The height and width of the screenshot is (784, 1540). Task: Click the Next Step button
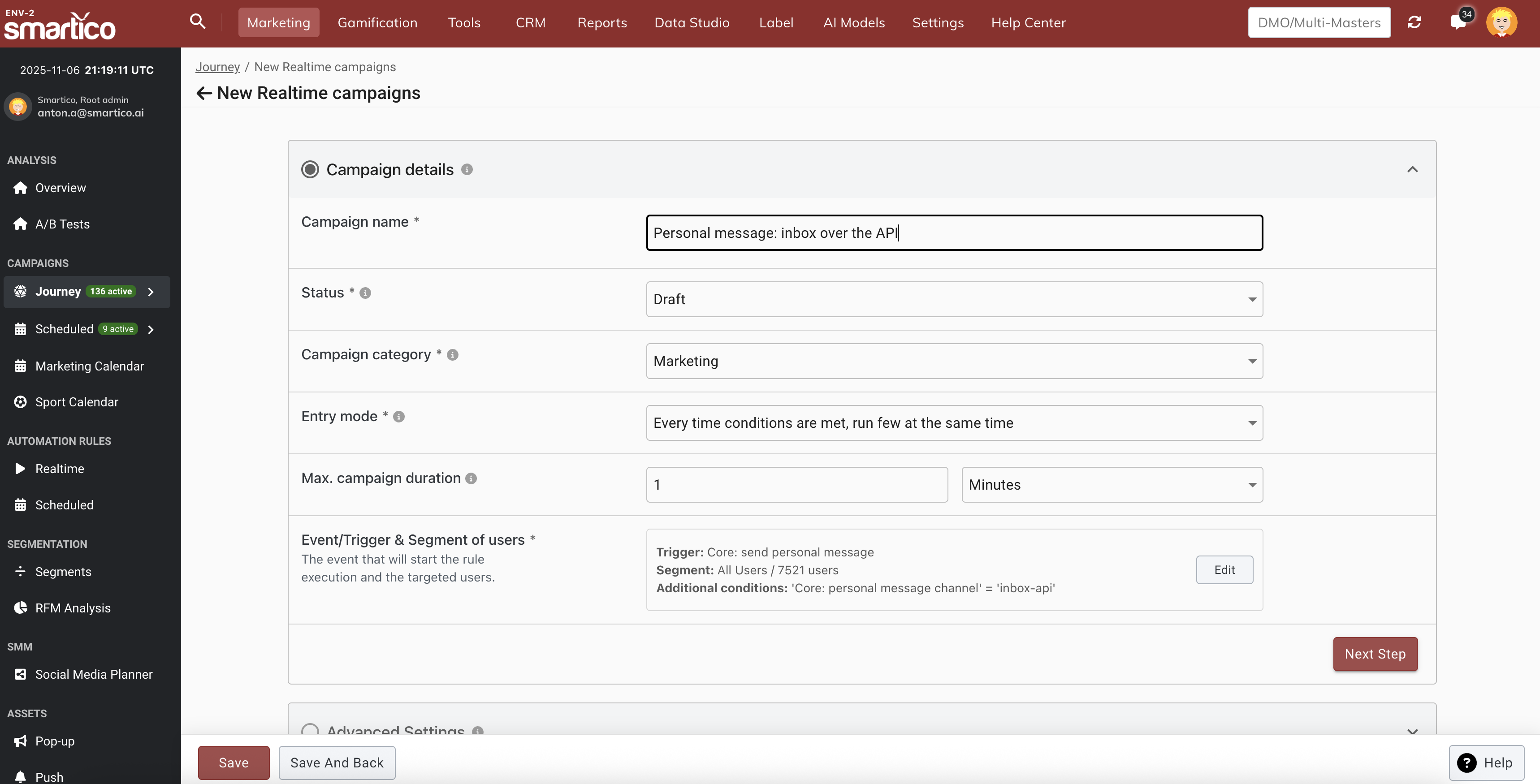coord(1375,654)
